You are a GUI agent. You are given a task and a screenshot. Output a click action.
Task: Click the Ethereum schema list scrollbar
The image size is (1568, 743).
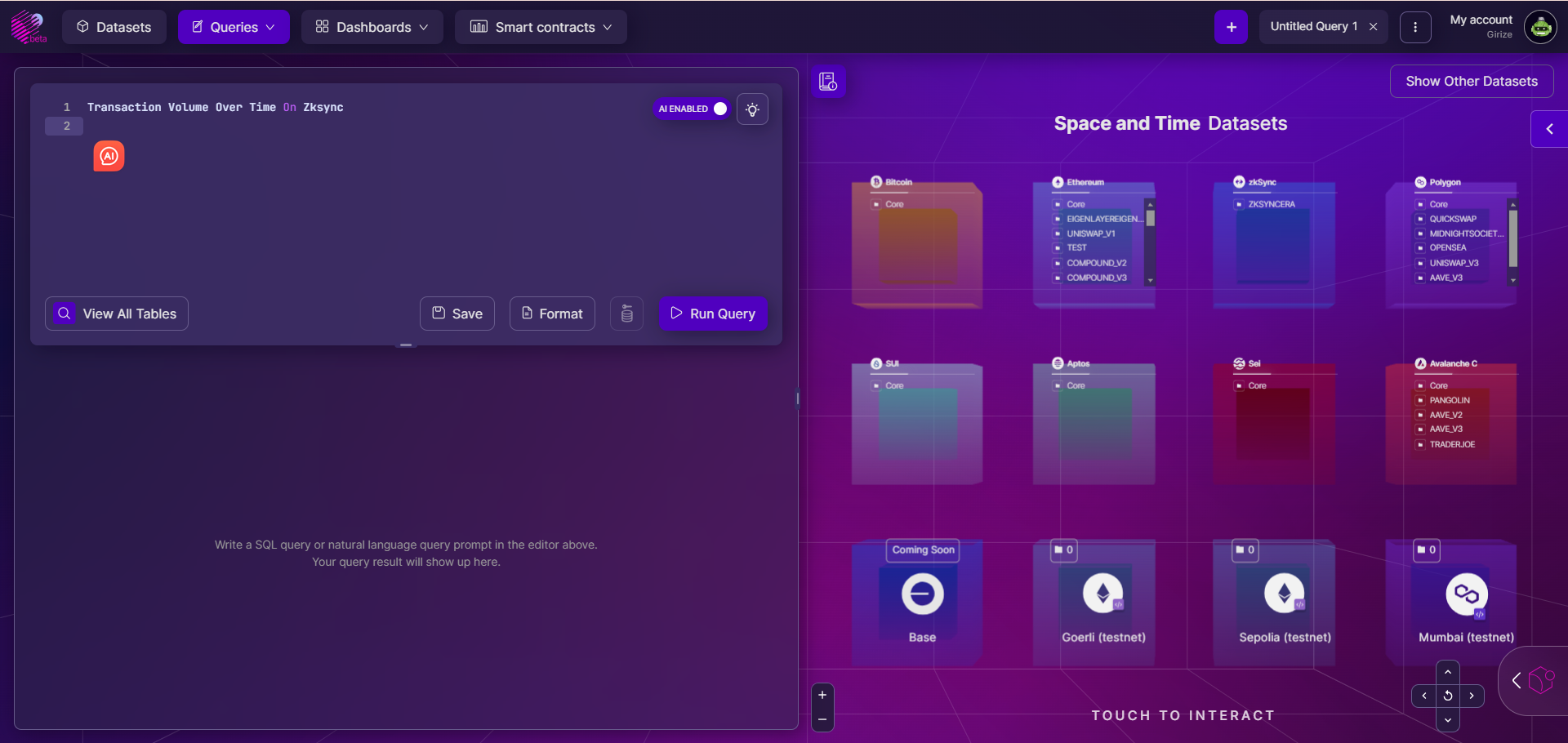click(x=1150, y=218)
